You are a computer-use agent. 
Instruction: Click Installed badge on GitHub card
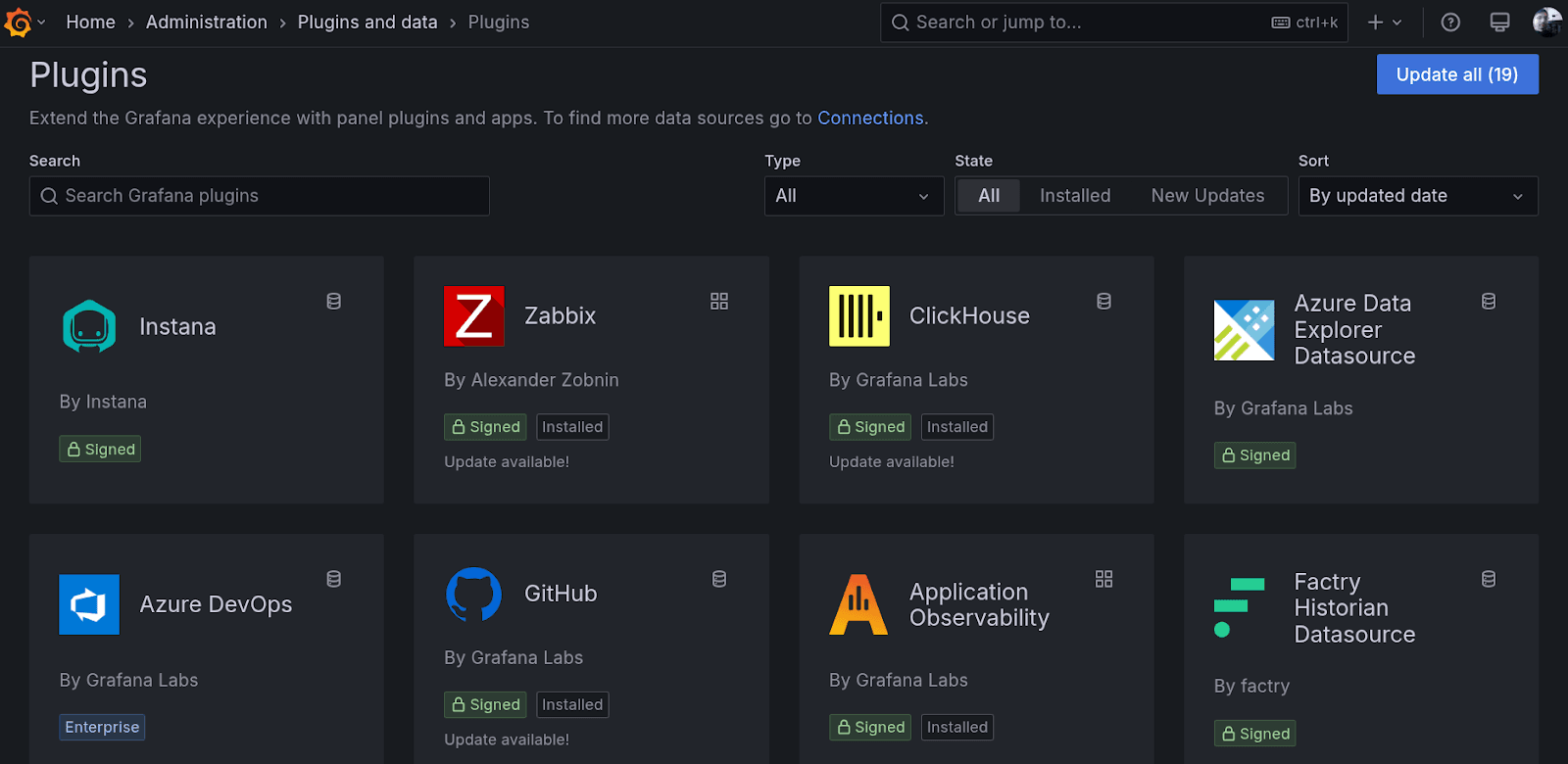[572, 704]
